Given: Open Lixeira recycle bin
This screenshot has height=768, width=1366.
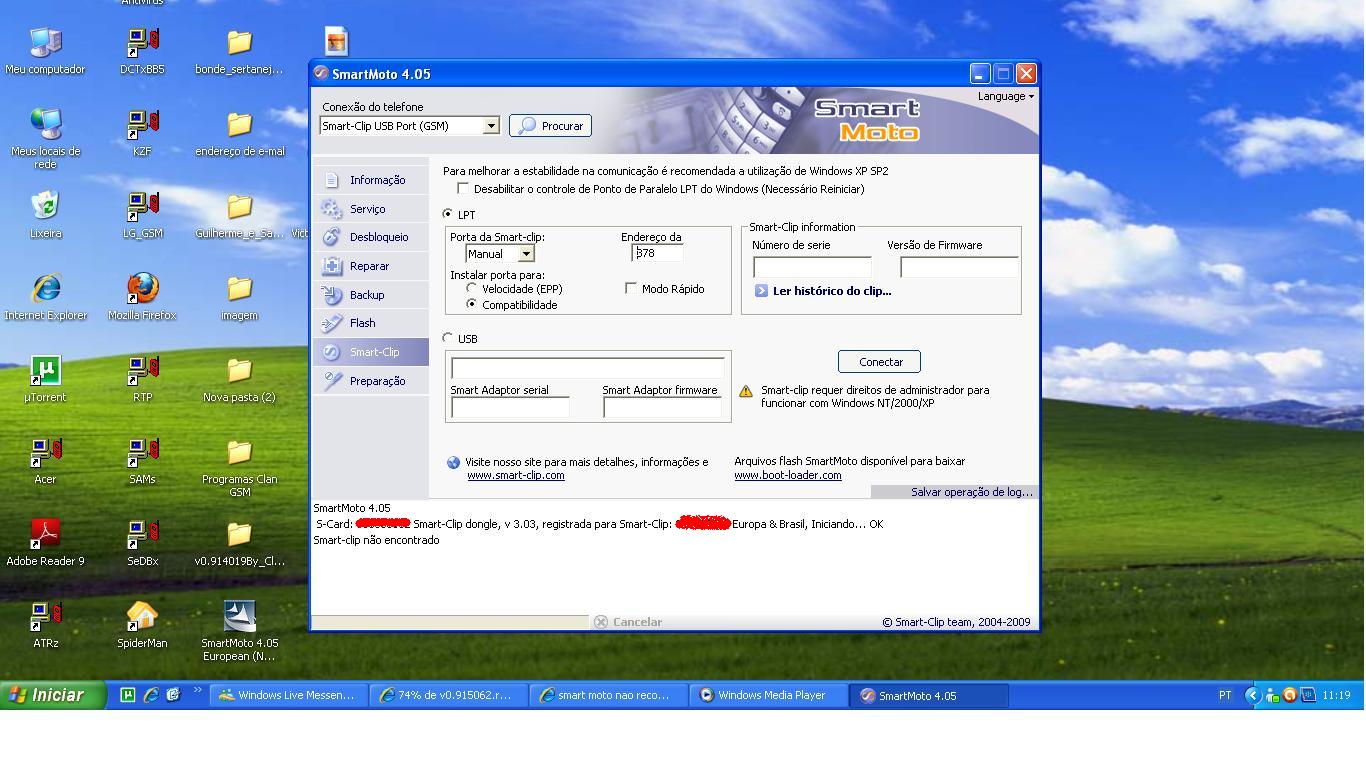Looking at the screenshot, I should [x=45, y=215].
